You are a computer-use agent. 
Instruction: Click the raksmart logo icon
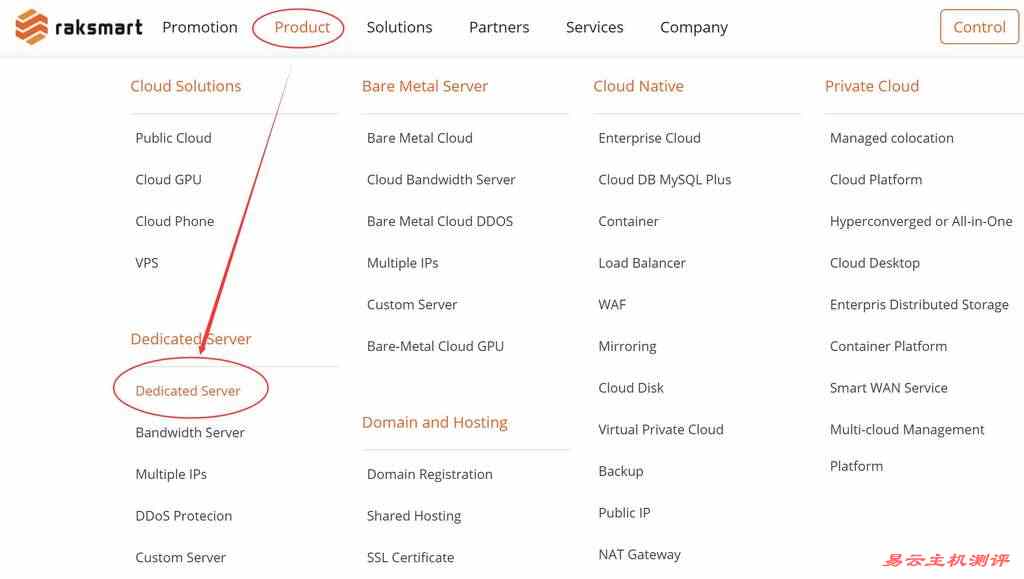tap(31, 27)
